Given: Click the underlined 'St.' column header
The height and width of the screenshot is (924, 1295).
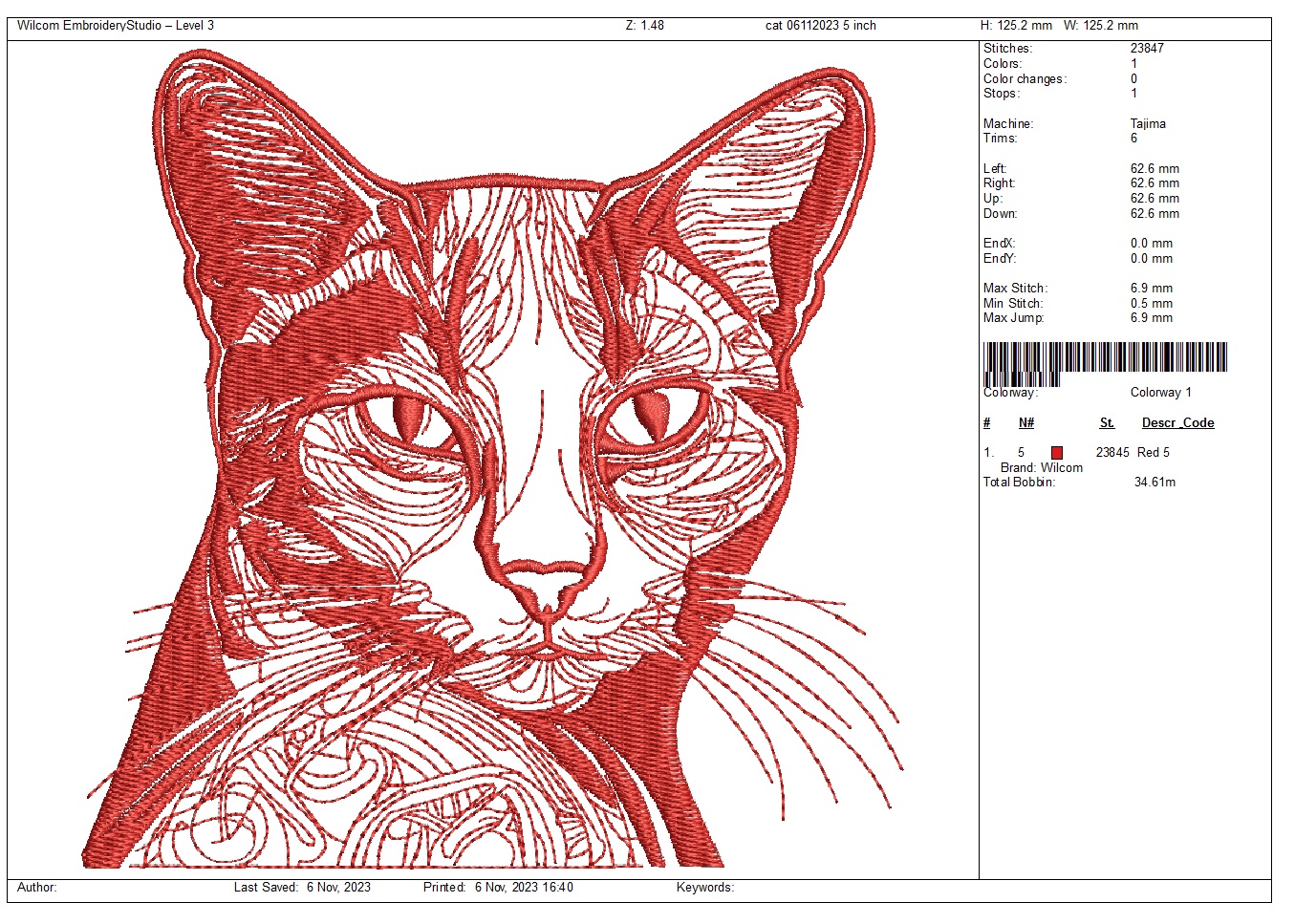Looking at the screenshot, I should (1107, 423).
